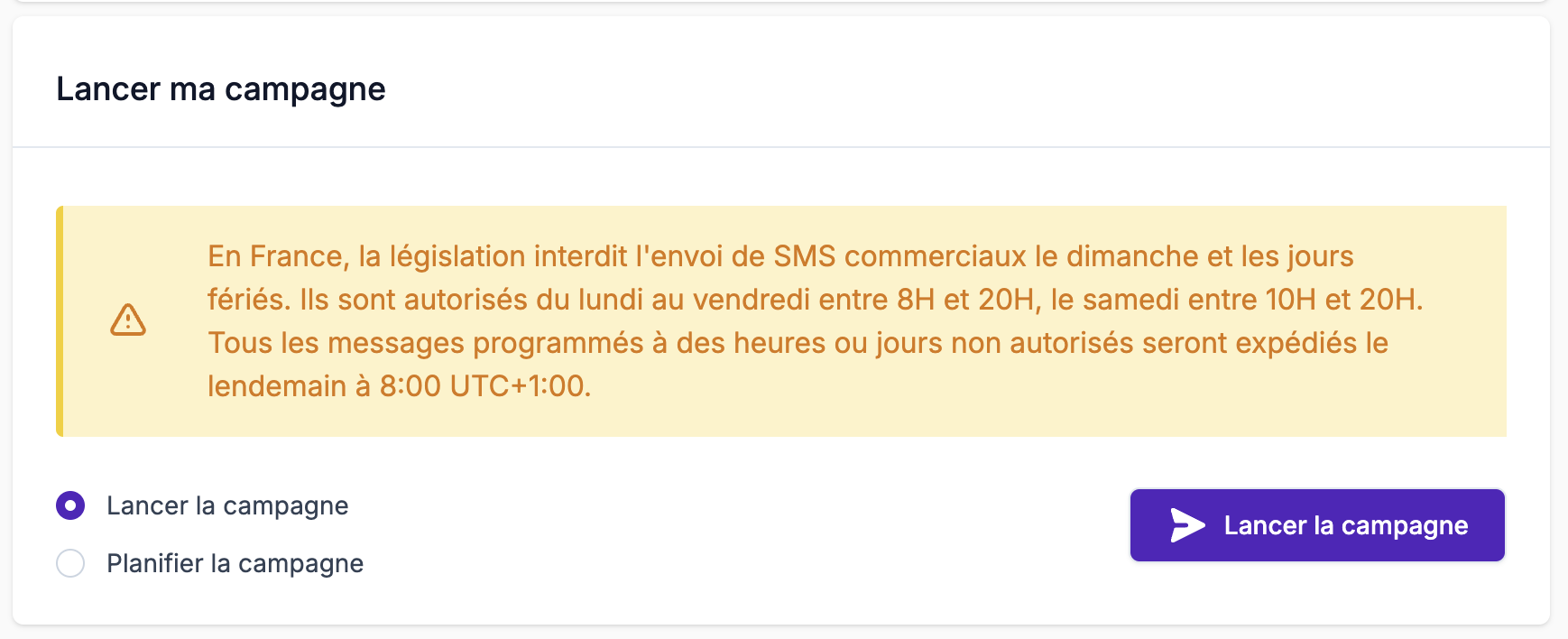Click the "Lancer la campagne" radio label text

coord(227,505)
